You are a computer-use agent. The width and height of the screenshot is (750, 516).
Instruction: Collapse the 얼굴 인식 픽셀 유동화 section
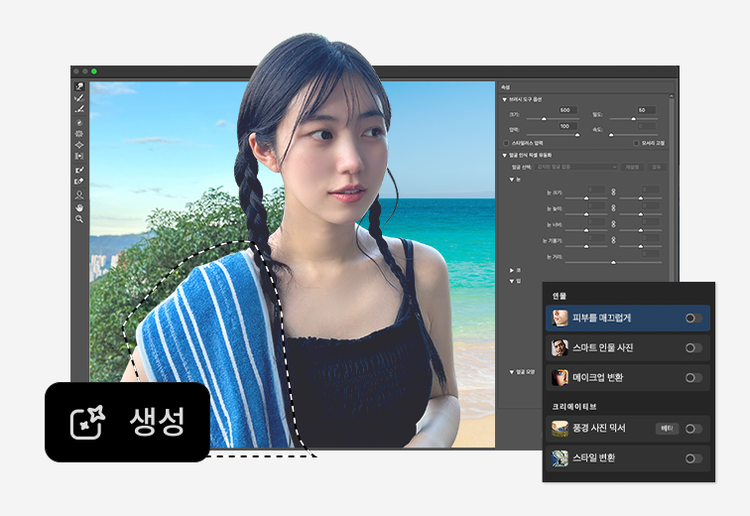point(505,155)
